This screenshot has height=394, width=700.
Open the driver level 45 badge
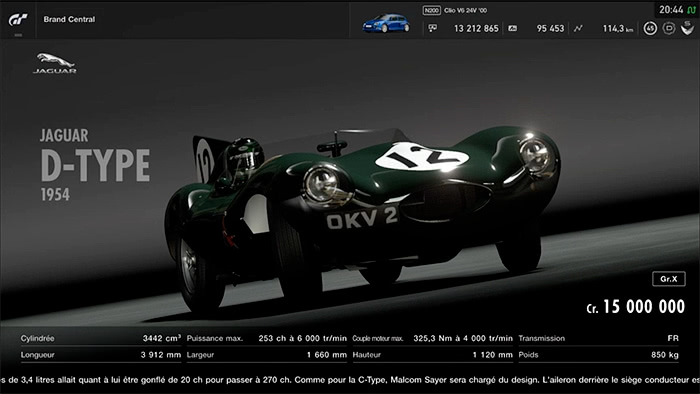click(650, 29)
